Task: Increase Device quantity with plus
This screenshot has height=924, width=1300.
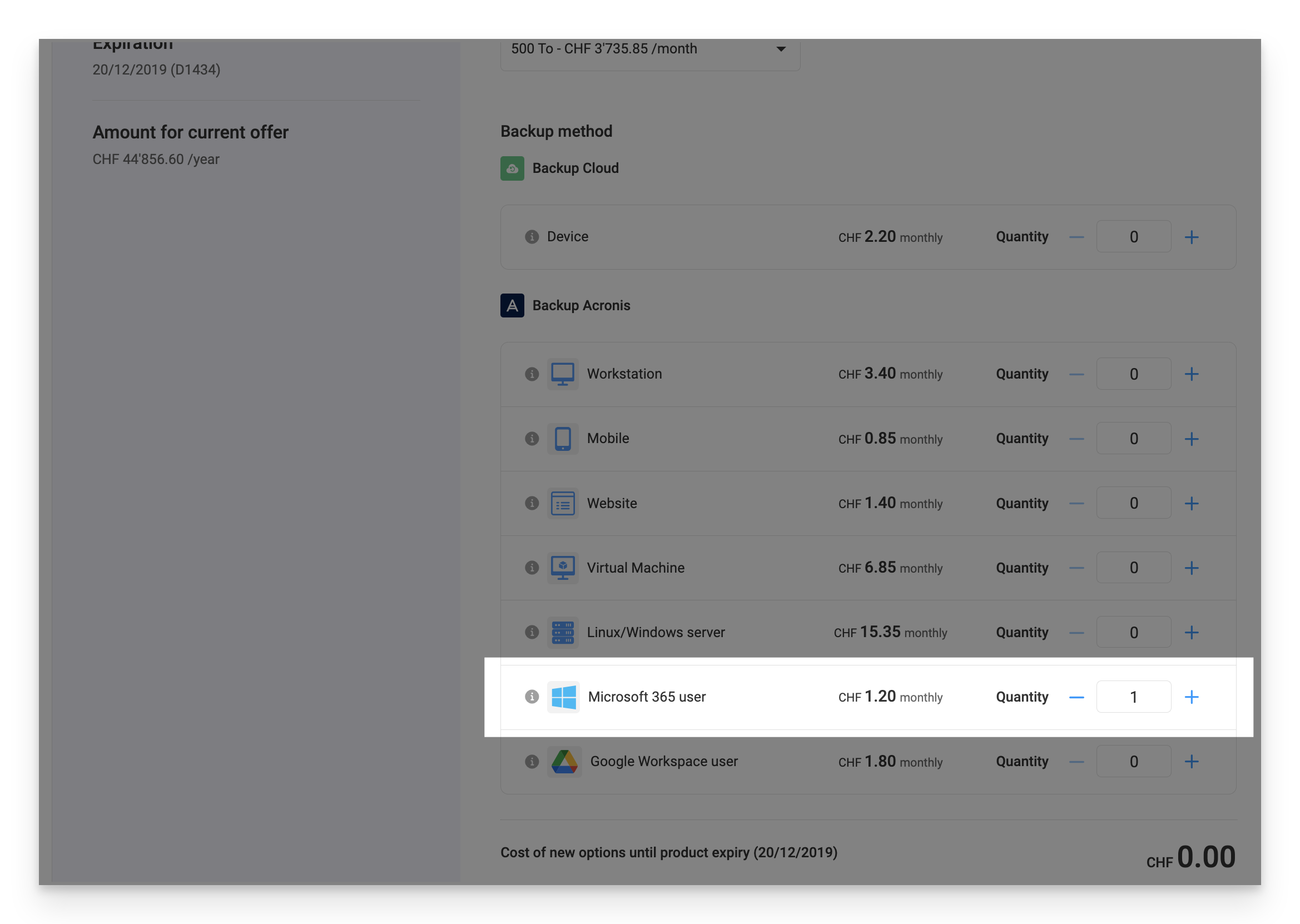Action: [x=1192, y=237]
